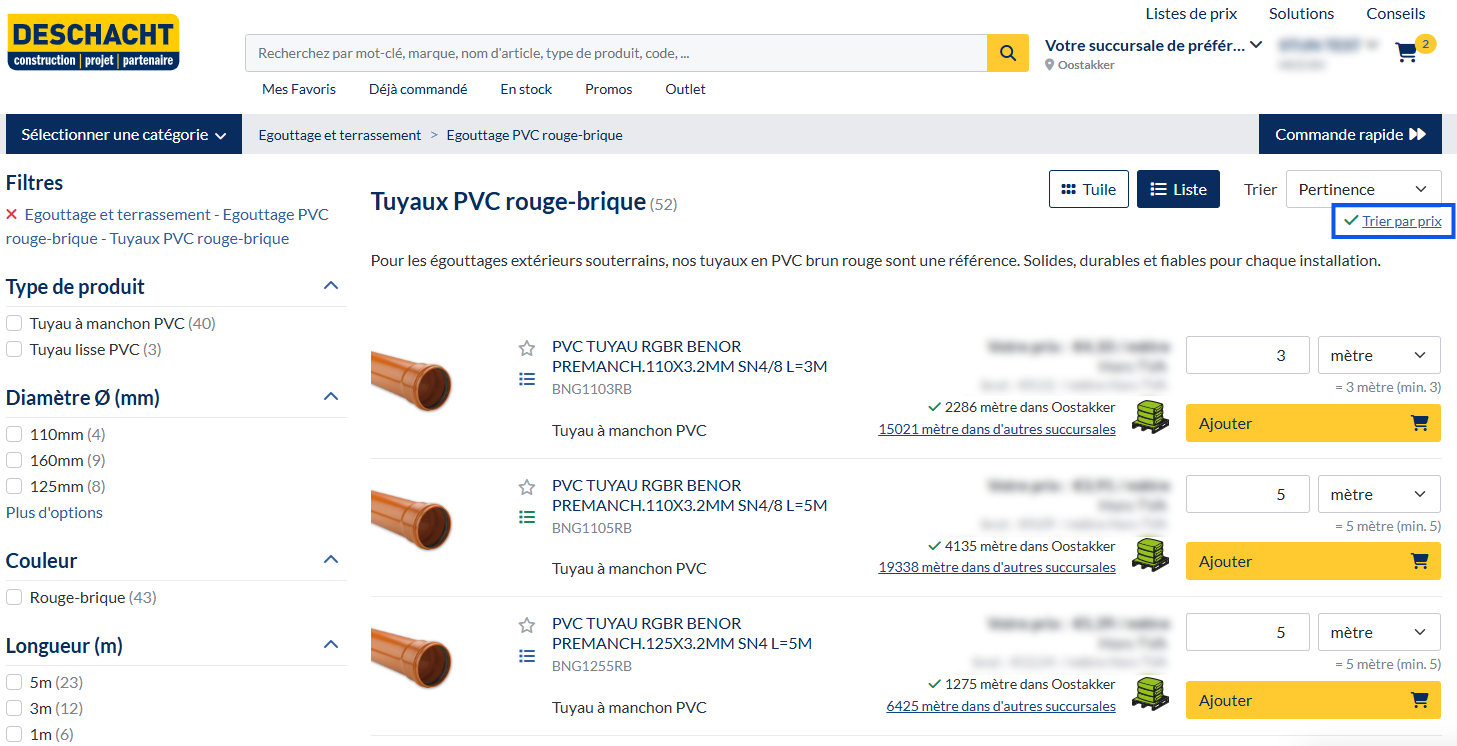
Task: Click Plus d'options under diameter filters
Action: (54, 512)
